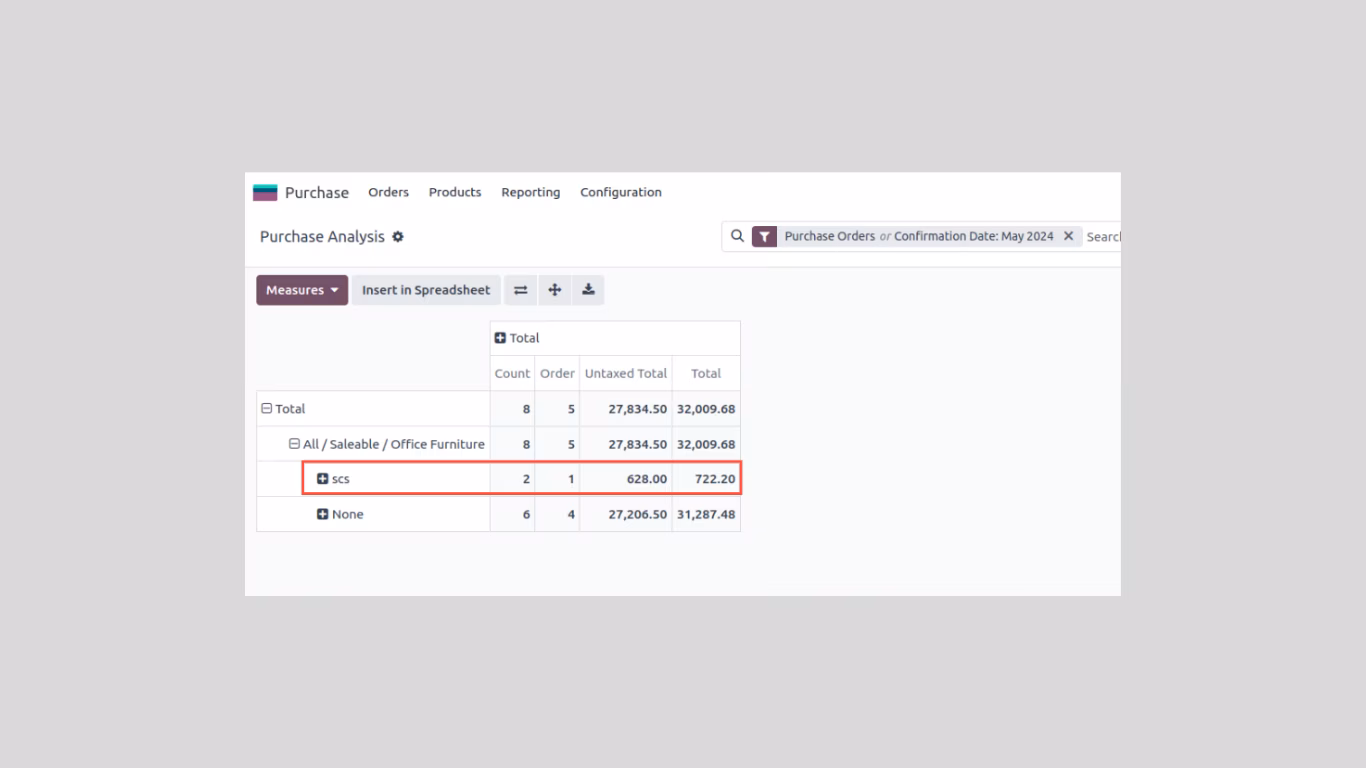Image resolution: width=1366 pixels, height=768 pixels.
Task: Click the Purchase app logo icon
Action: 265,193
